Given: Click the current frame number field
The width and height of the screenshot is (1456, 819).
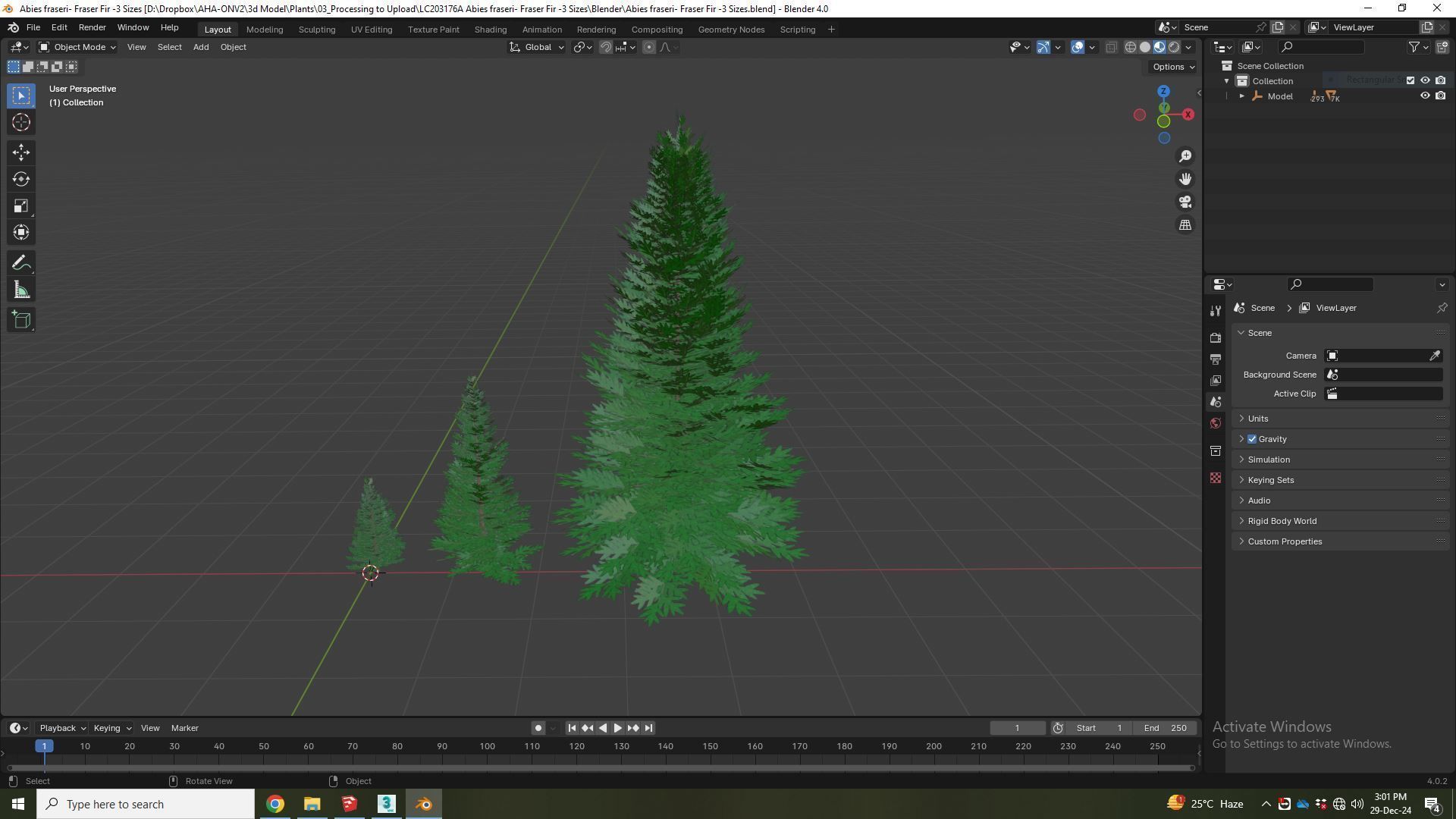Looking at the screenshot, I should pyautogui.click(x=1017, y=728).
